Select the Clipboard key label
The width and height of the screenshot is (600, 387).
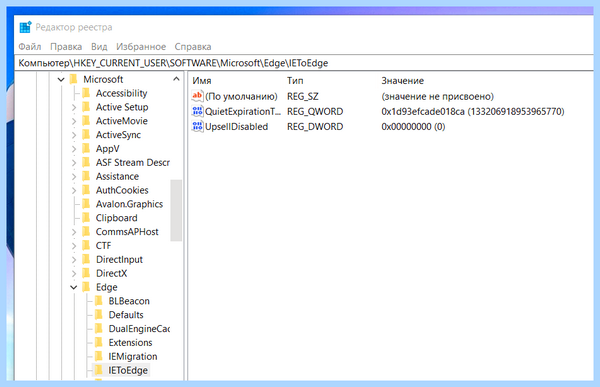[116, 218]
